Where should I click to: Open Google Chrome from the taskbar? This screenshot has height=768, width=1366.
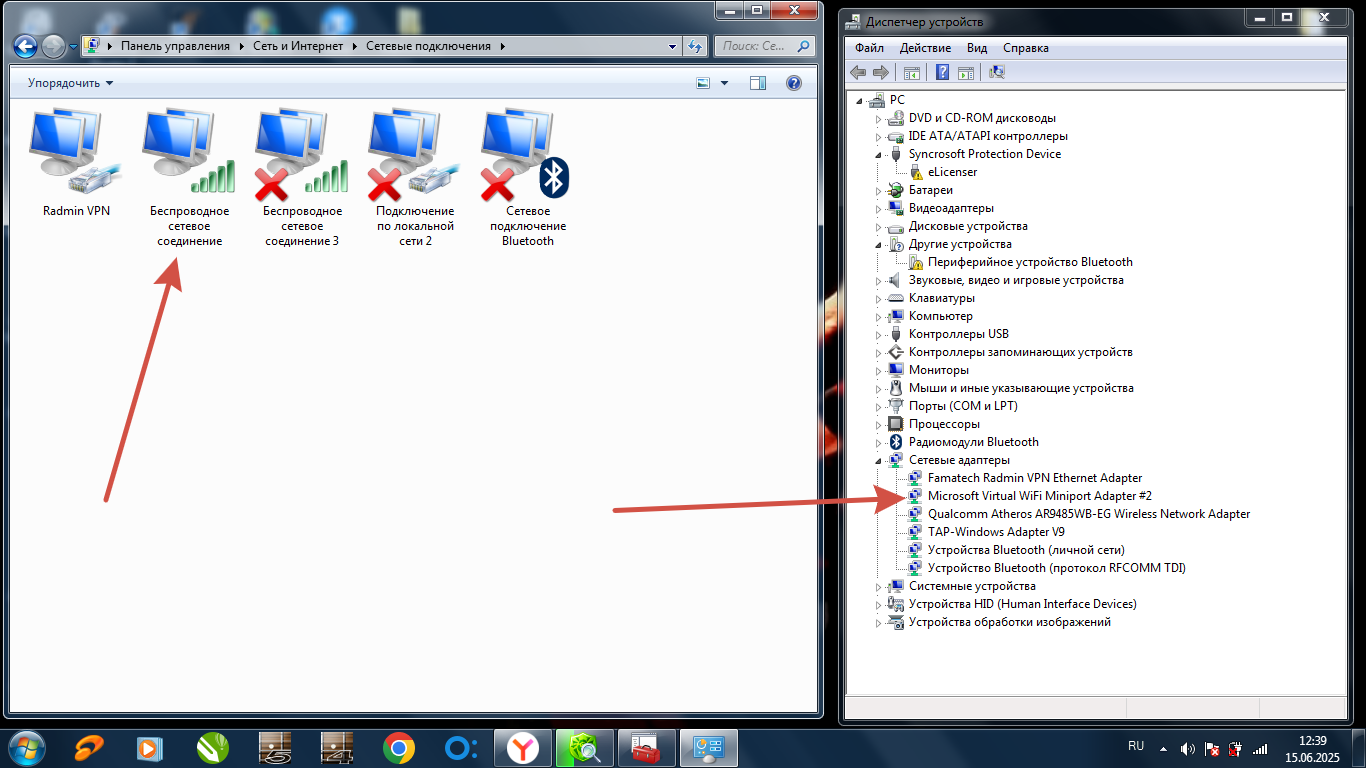tap(398, 747)
